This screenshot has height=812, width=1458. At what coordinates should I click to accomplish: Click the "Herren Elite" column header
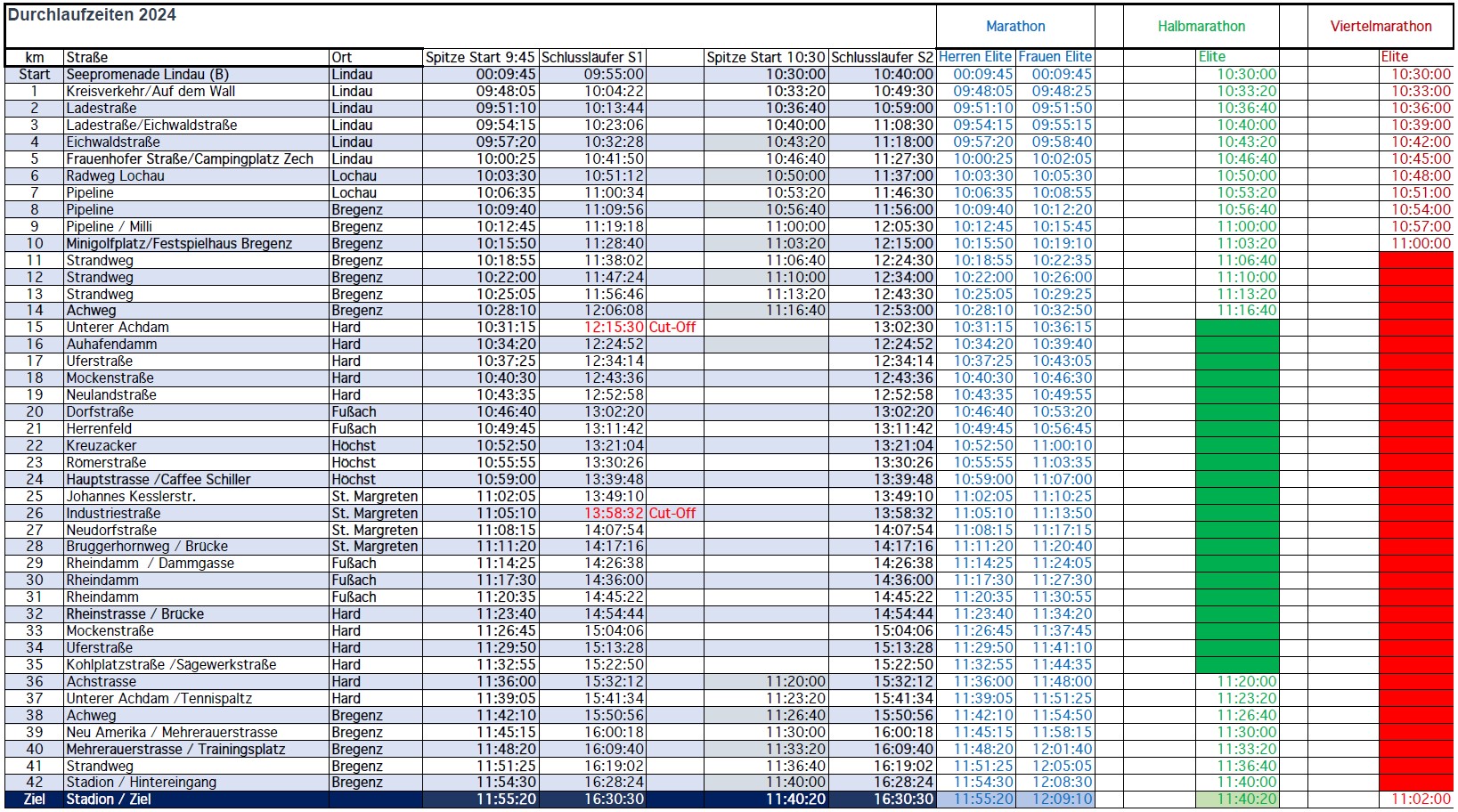[976, 57]
